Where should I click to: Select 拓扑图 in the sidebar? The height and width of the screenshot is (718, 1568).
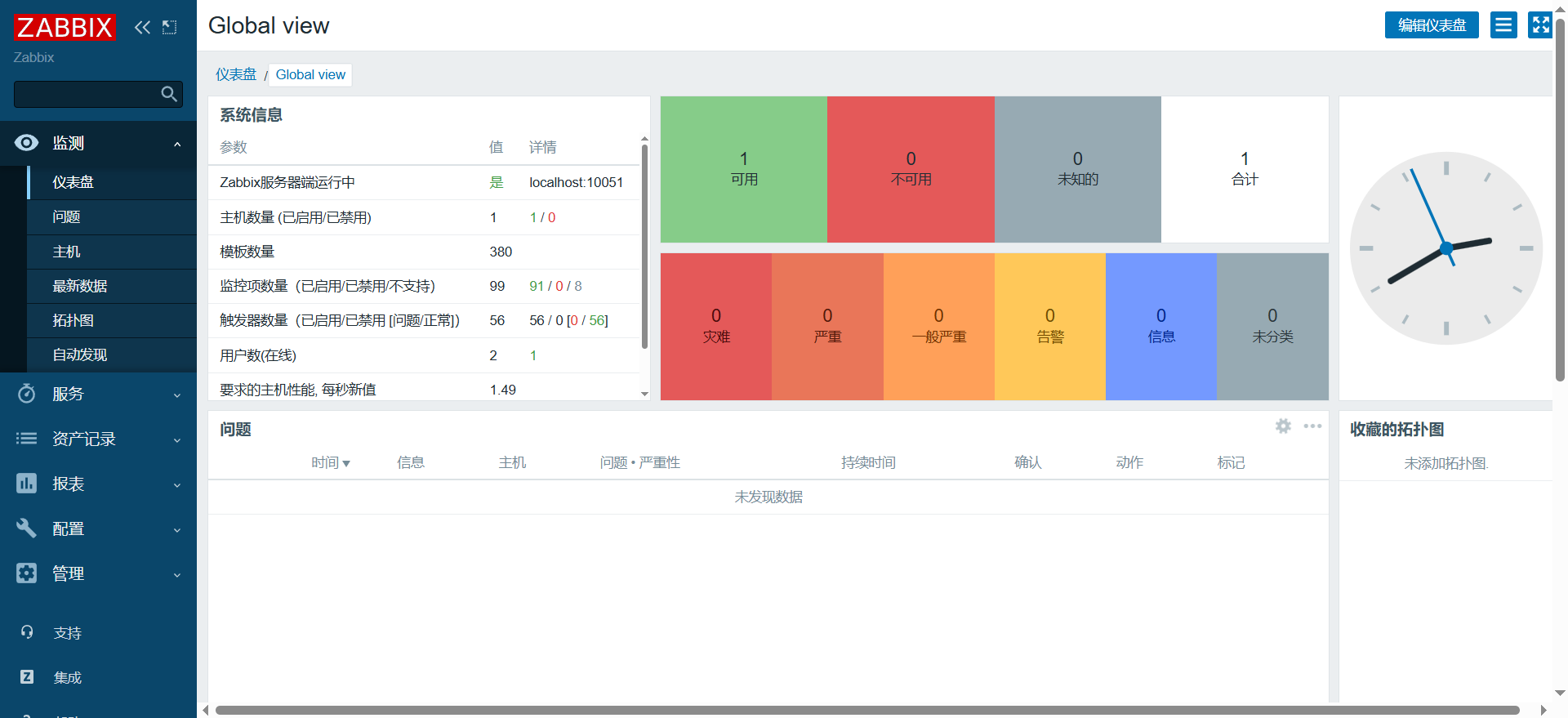pos(73,320)
